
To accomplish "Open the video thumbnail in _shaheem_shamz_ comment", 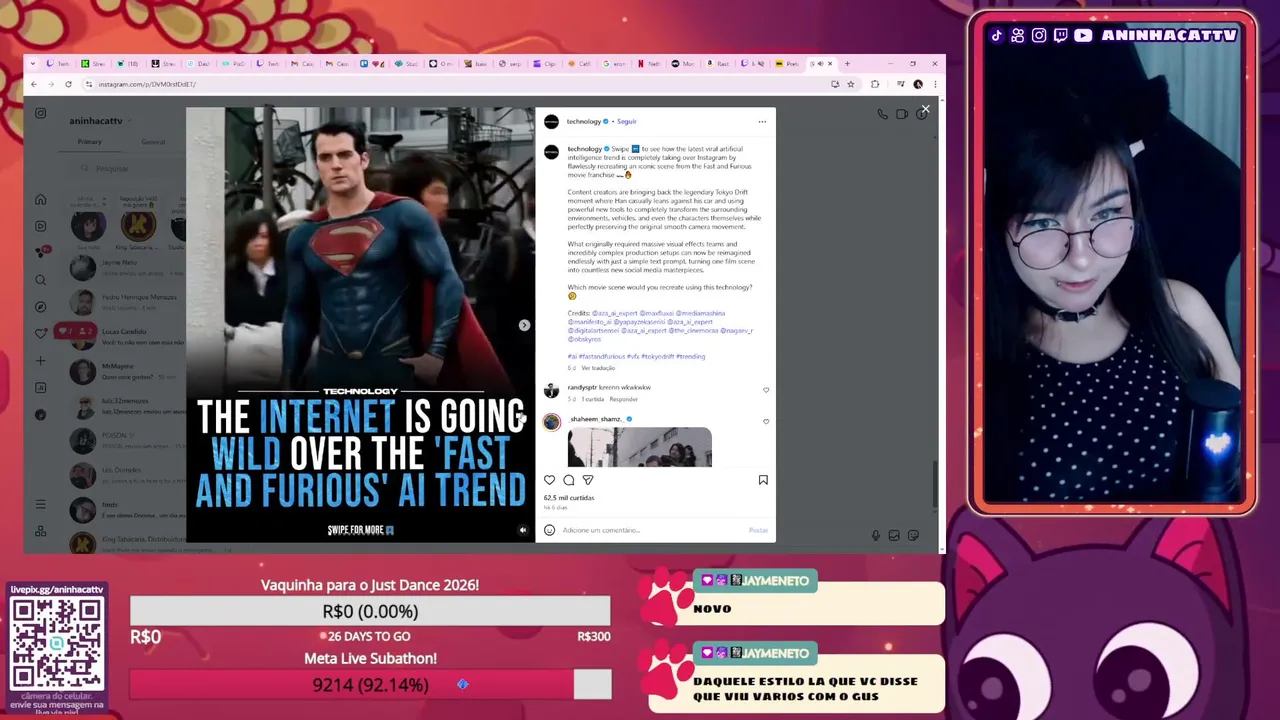I will pyautogui.click(x=639, y=447).
